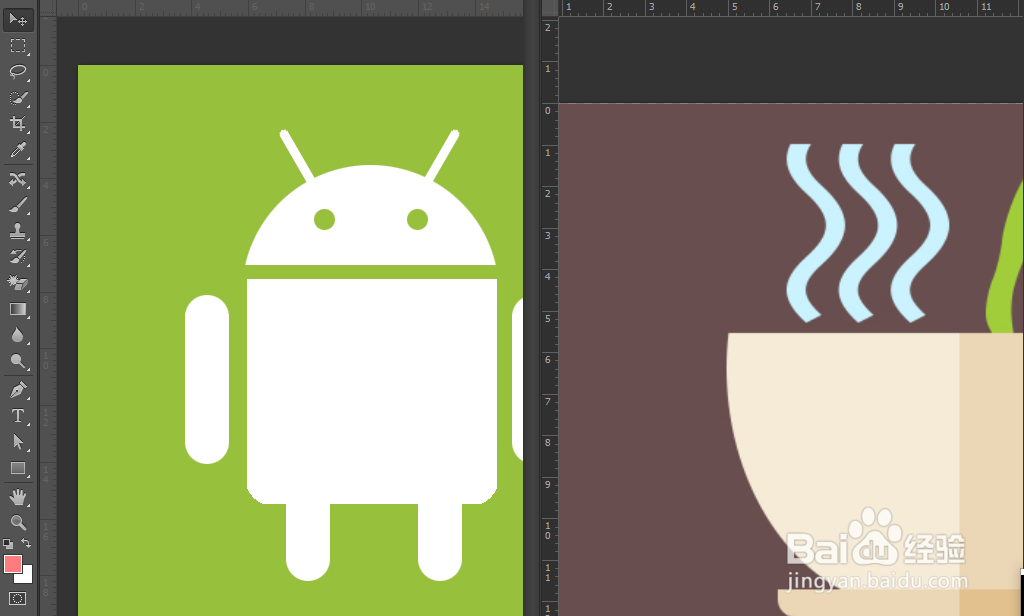Toggle Quick Mask mode

18,598
